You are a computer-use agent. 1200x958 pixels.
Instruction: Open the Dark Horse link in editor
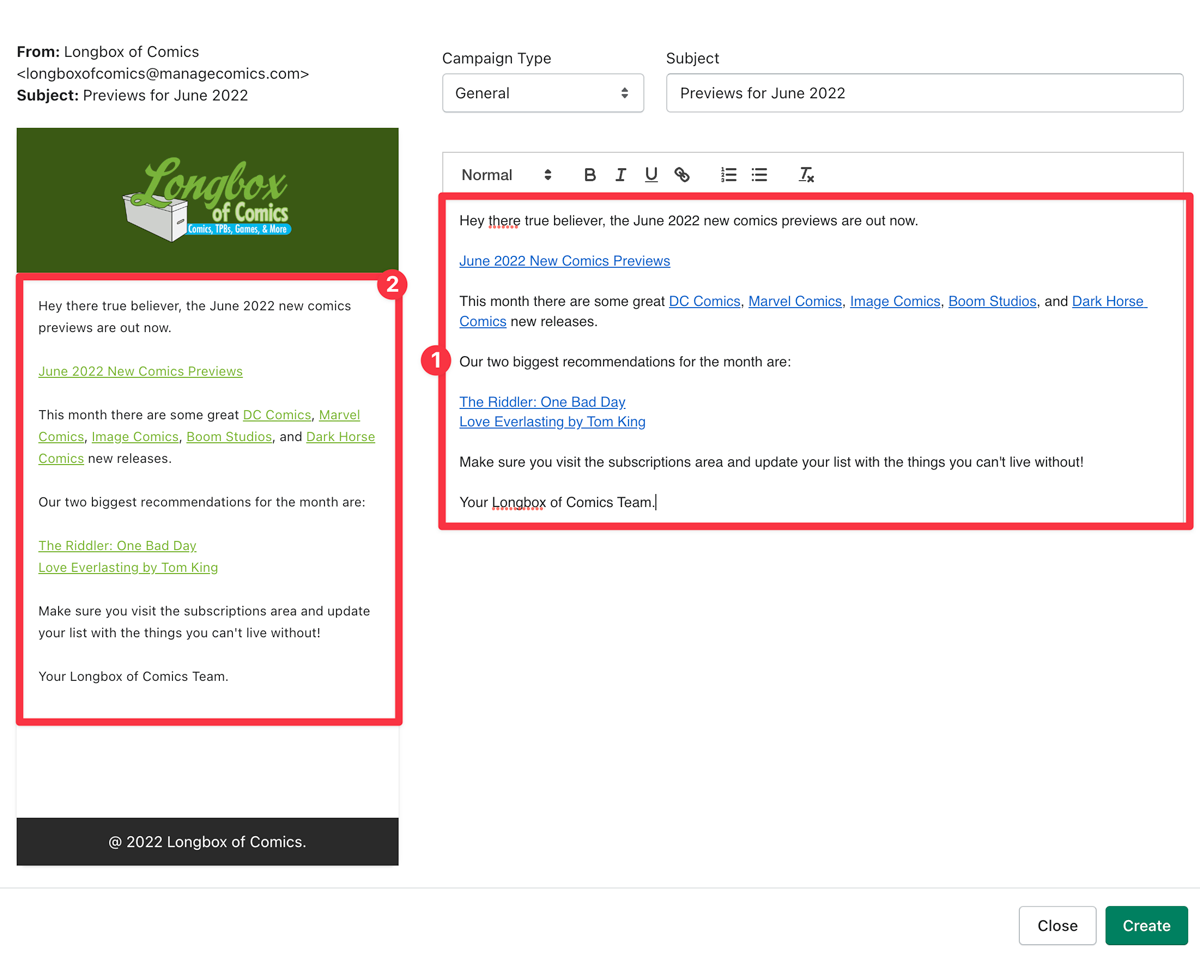[x=1109, y=301]
